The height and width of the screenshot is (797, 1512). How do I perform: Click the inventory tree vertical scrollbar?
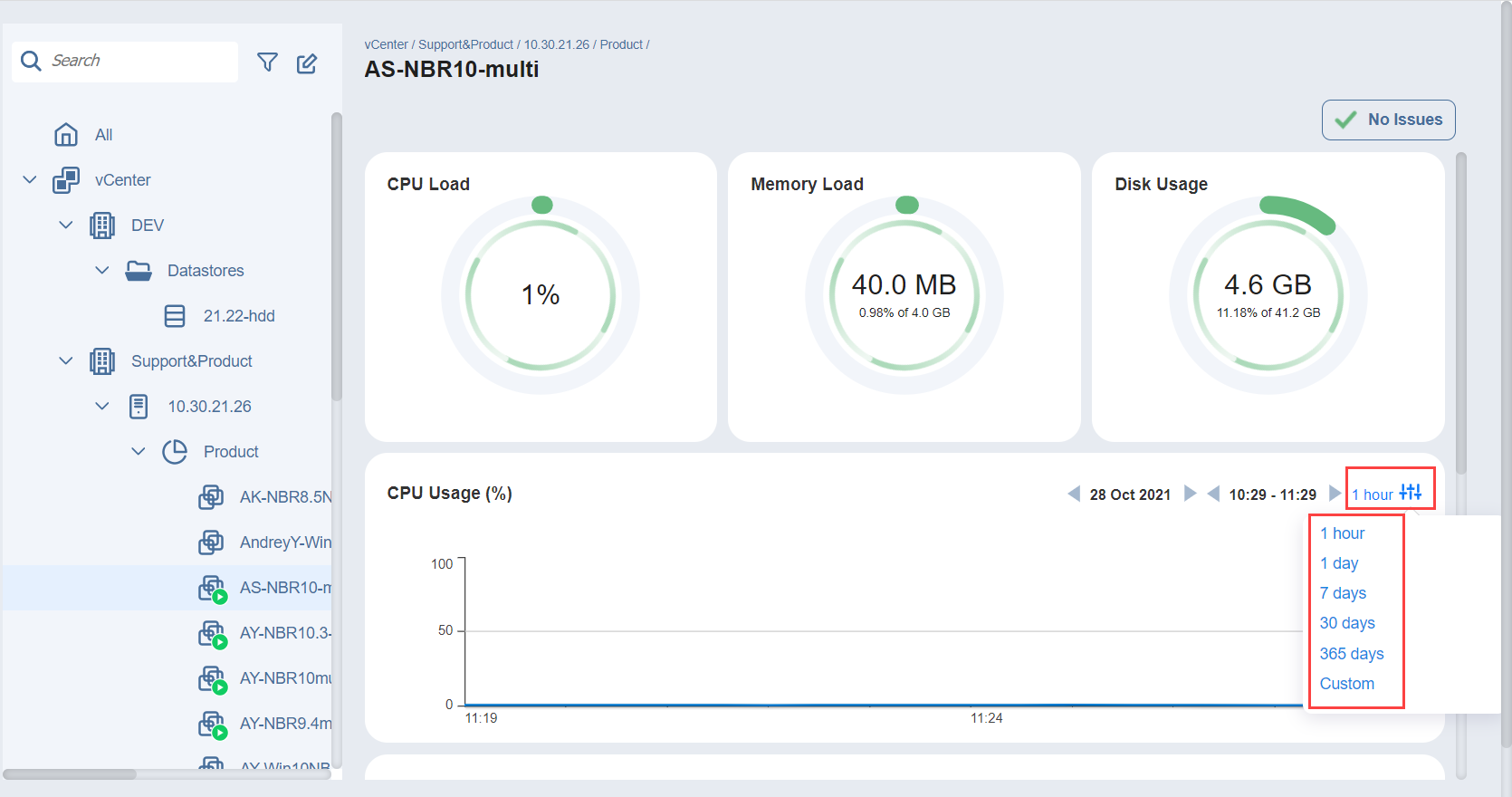point(337,256)
